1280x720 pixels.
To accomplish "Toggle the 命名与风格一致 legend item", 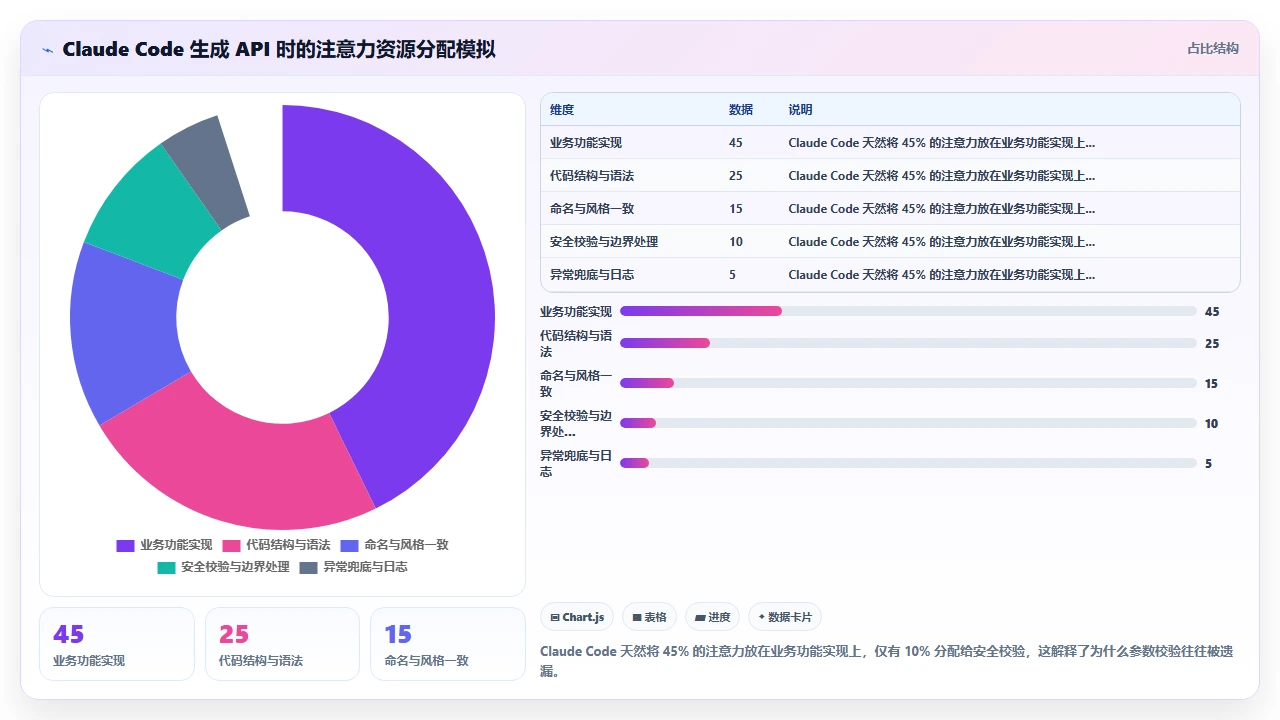I will coord(394,545).
